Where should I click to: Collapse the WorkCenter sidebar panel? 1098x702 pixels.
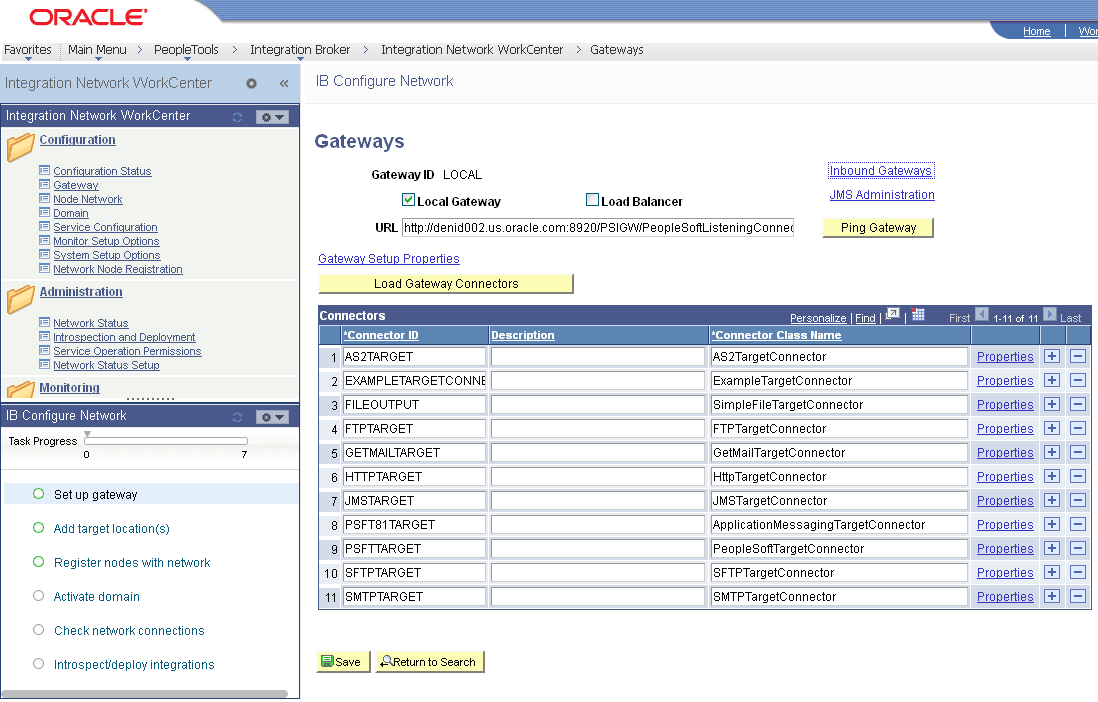283,84
